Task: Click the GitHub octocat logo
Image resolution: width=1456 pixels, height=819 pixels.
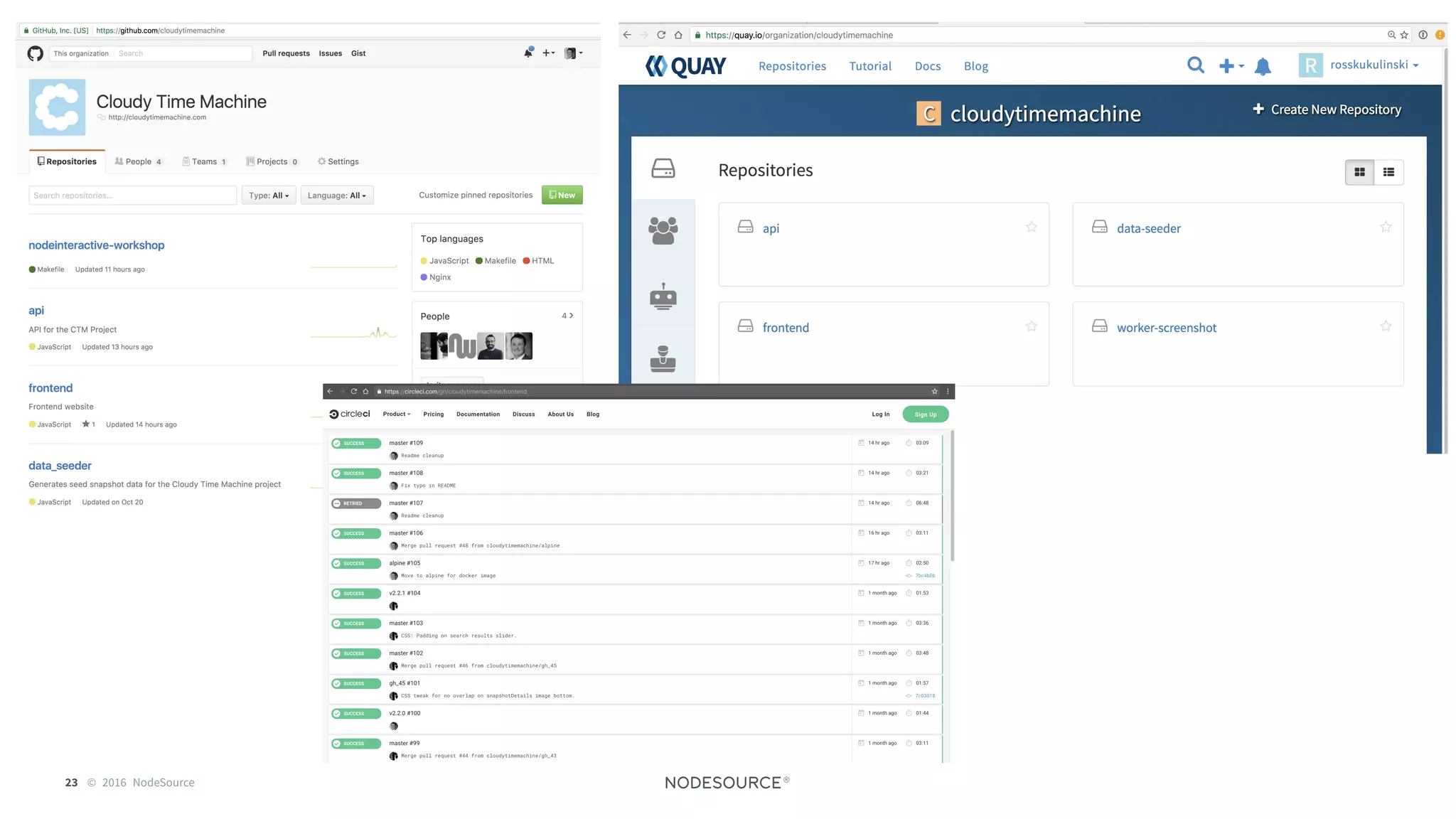Action: tap(36, 53)
